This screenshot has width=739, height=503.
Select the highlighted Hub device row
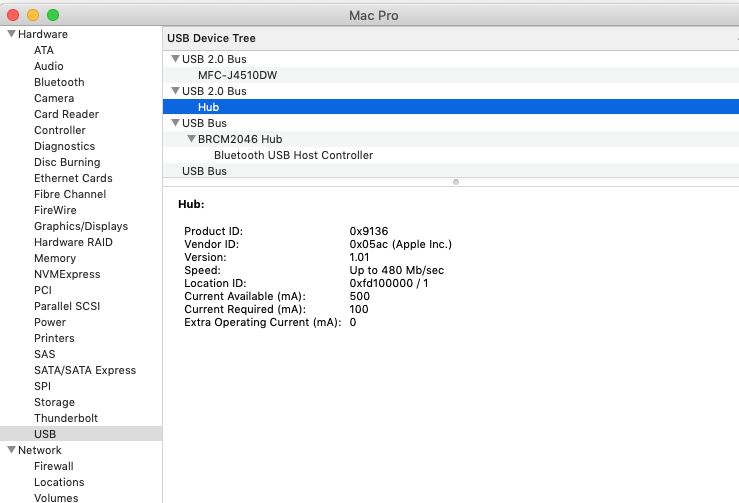(x=208, y=107)
